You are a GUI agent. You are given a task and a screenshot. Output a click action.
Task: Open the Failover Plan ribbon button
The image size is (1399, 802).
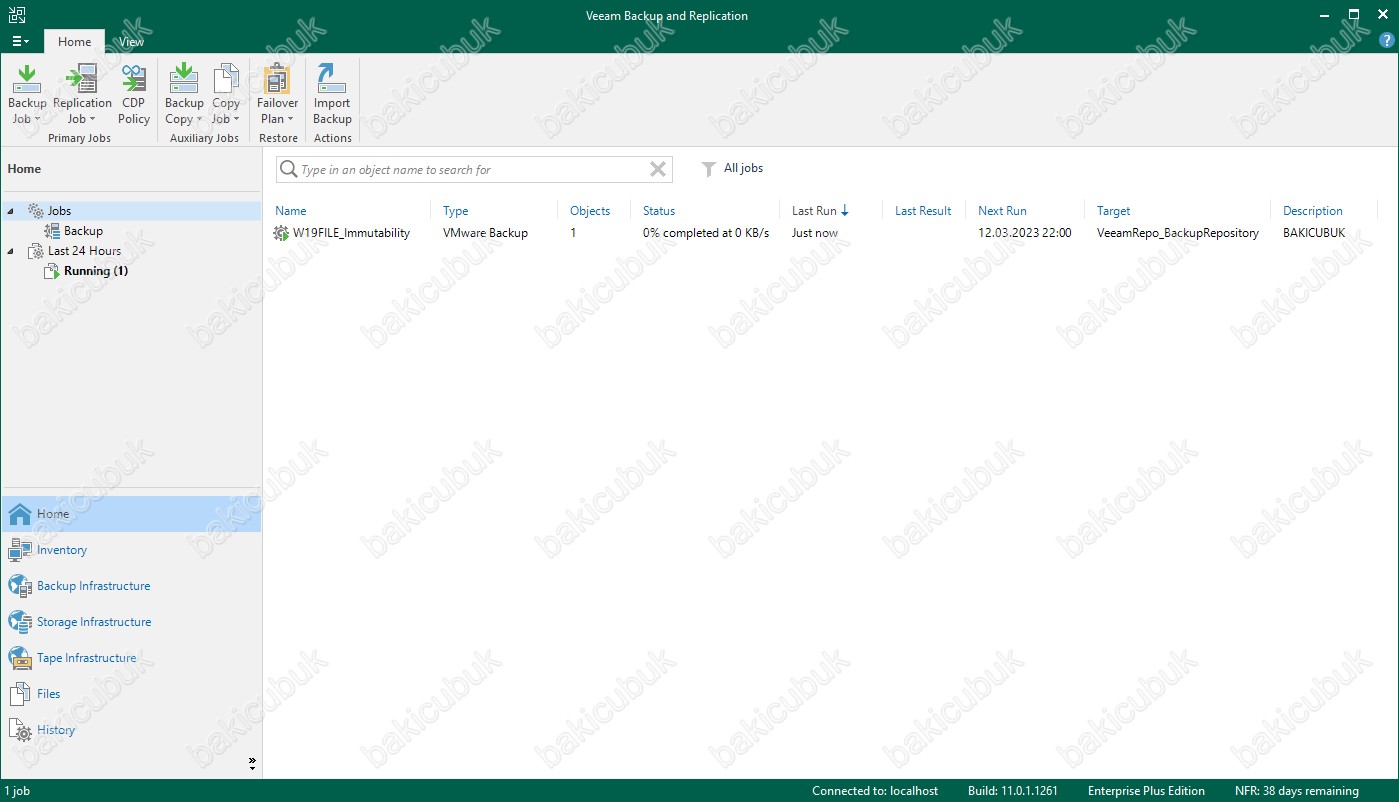click(x=277, y=94)
